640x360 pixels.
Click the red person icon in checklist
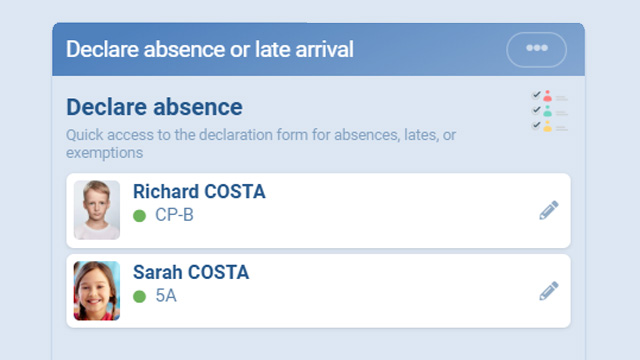click(x=547, y=96)
